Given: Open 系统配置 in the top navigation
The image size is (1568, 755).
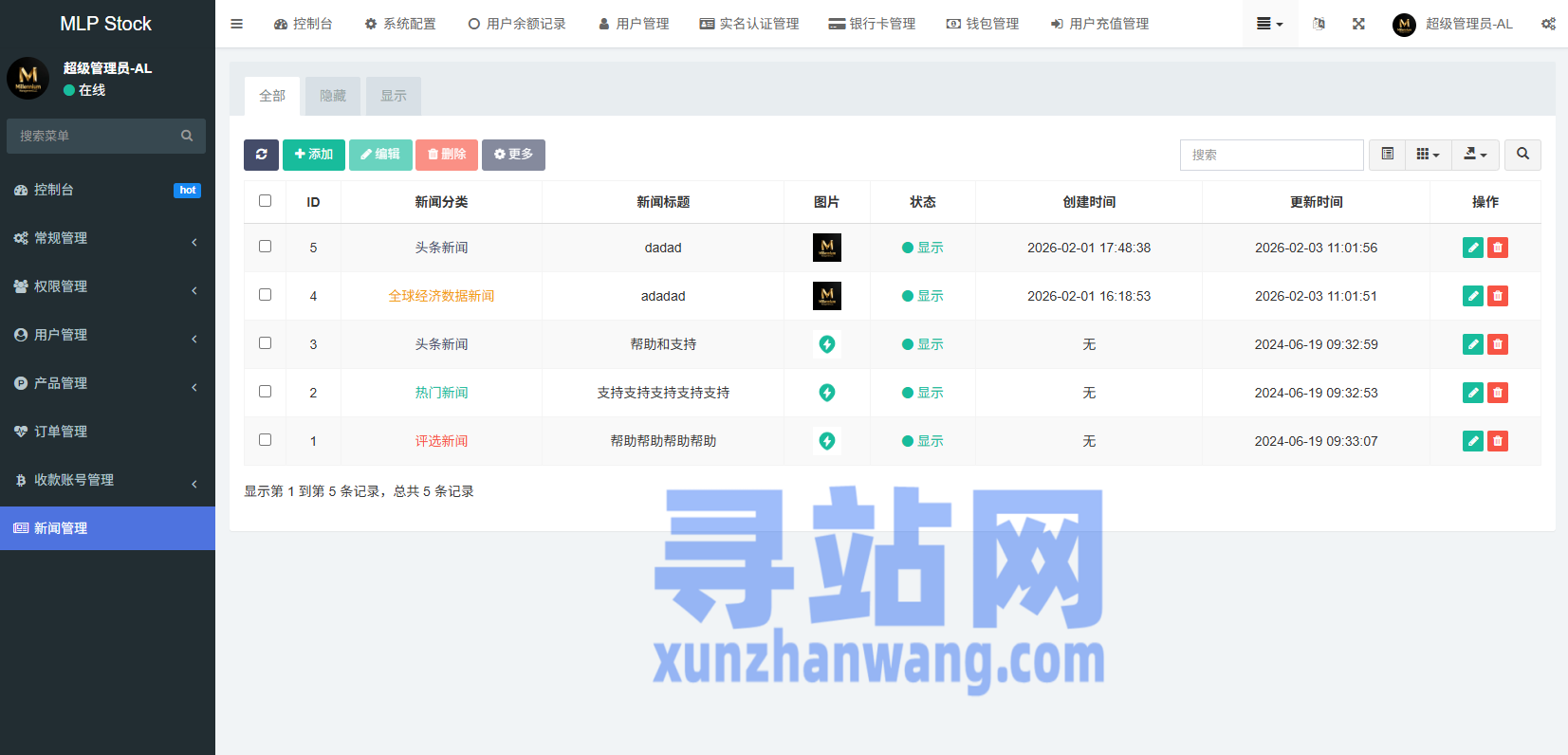Looking at the screenshot, I should [x=400, y=24].
